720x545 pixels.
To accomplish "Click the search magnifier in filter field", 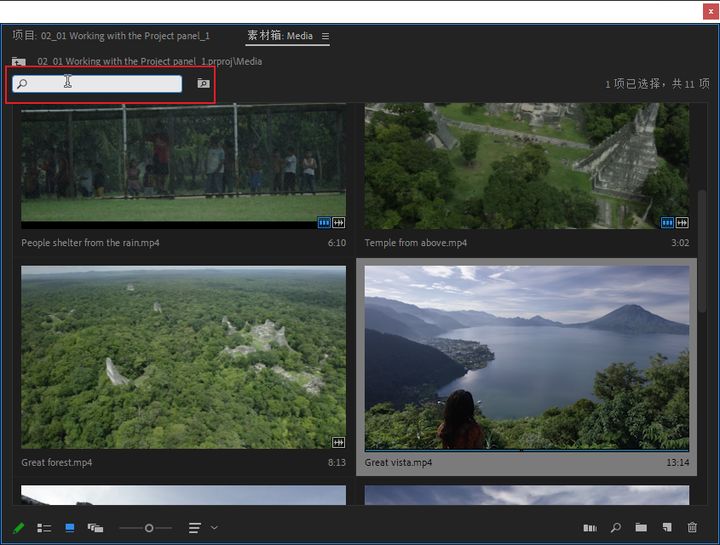I will point(22,84).
